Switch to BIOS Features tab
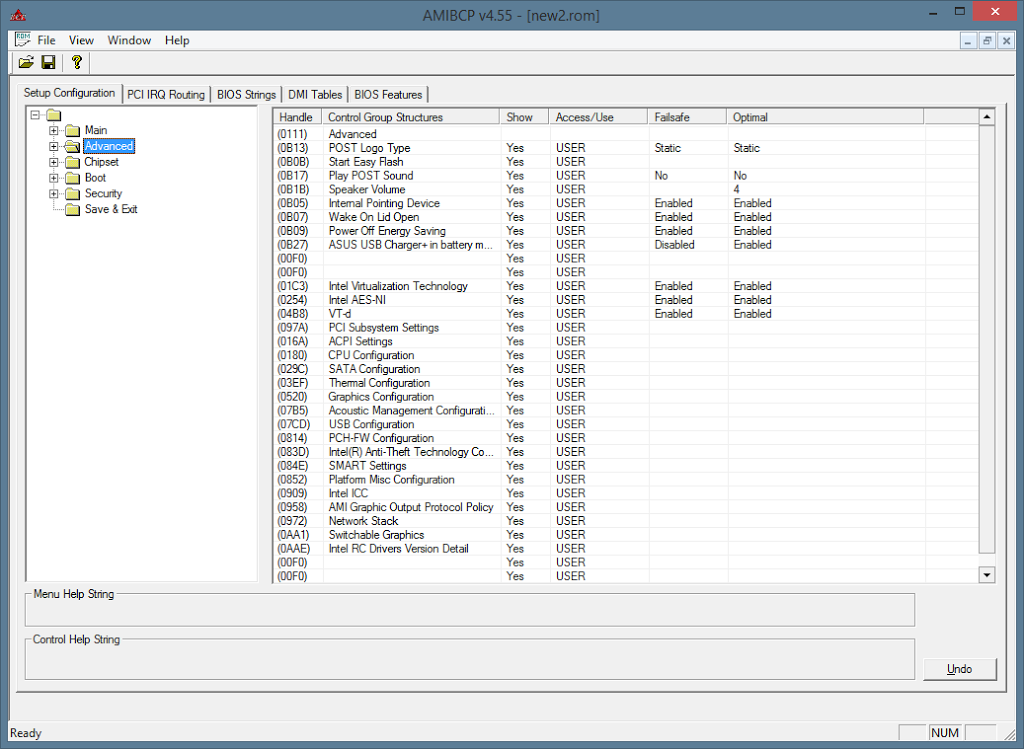Image resolution: width=1024 pixels, height=749 pixels. [388, 95]
